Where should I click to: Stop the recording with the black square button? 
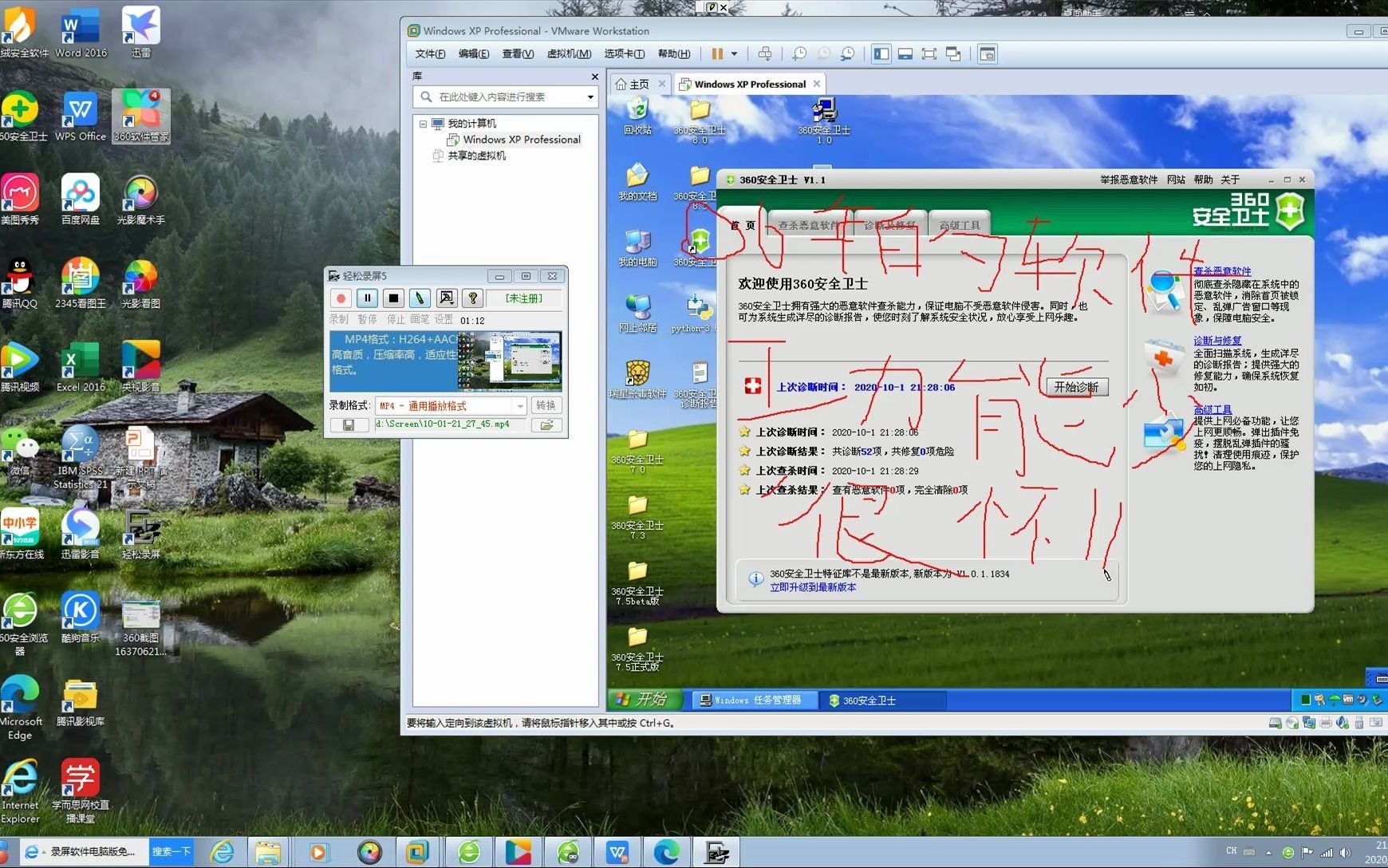pos(393,298)
